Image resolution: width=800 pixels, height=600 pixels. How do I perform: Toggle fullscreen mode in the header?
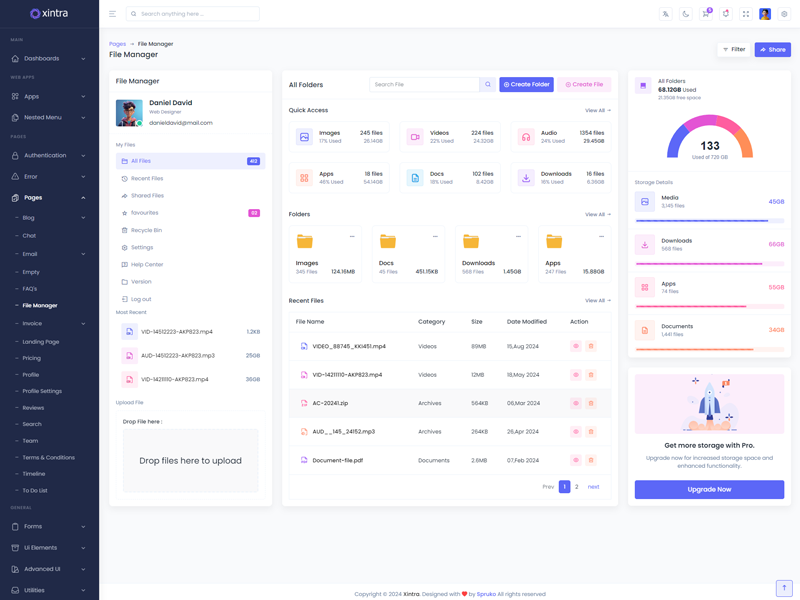745,14
